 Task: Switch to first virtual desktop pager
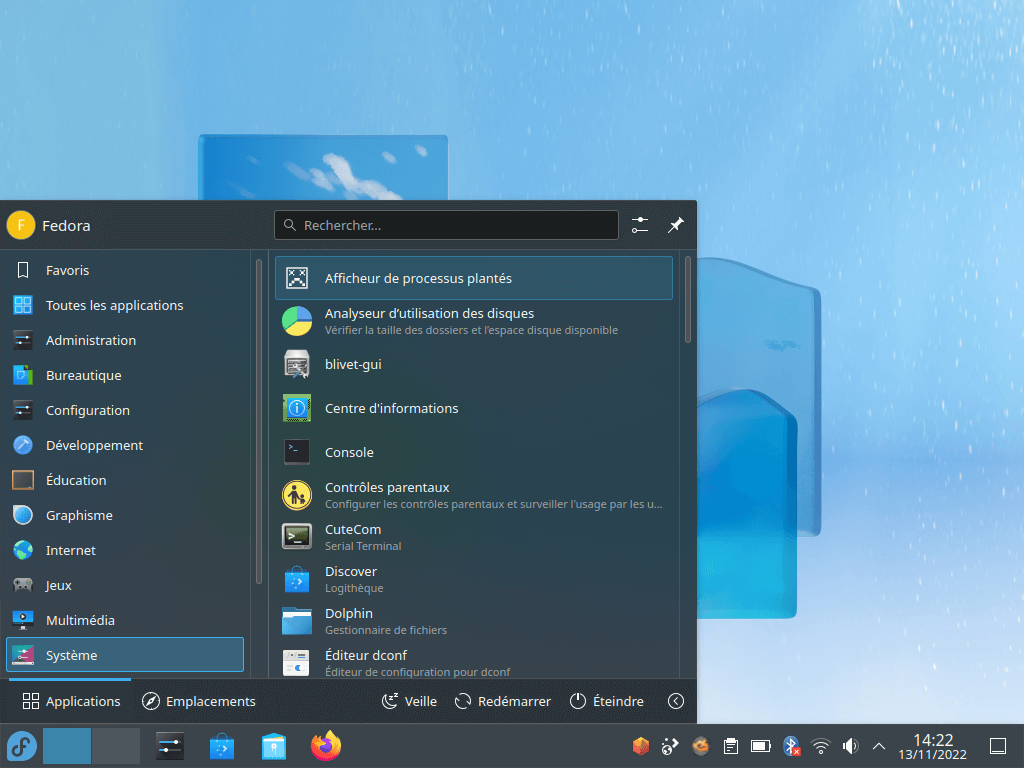click(x=67, y=746)
